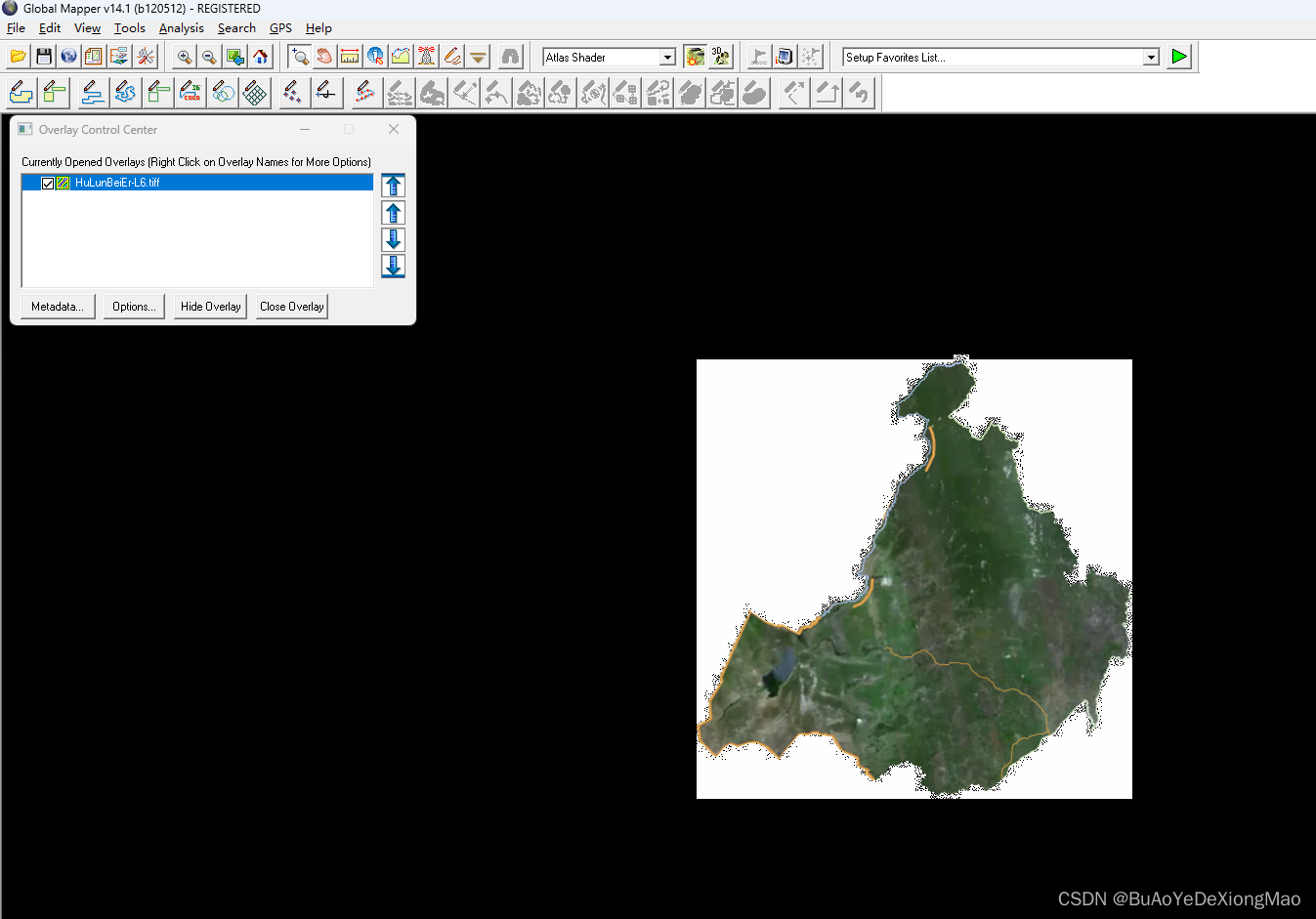
Task: Open the 3D View icon
Action: click(721, 57)
